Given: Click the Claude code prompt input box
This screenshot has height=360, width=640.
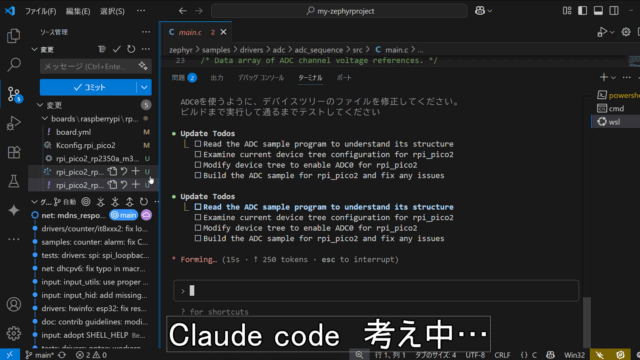Looking at the screenshot, I should tap(376, 291).
